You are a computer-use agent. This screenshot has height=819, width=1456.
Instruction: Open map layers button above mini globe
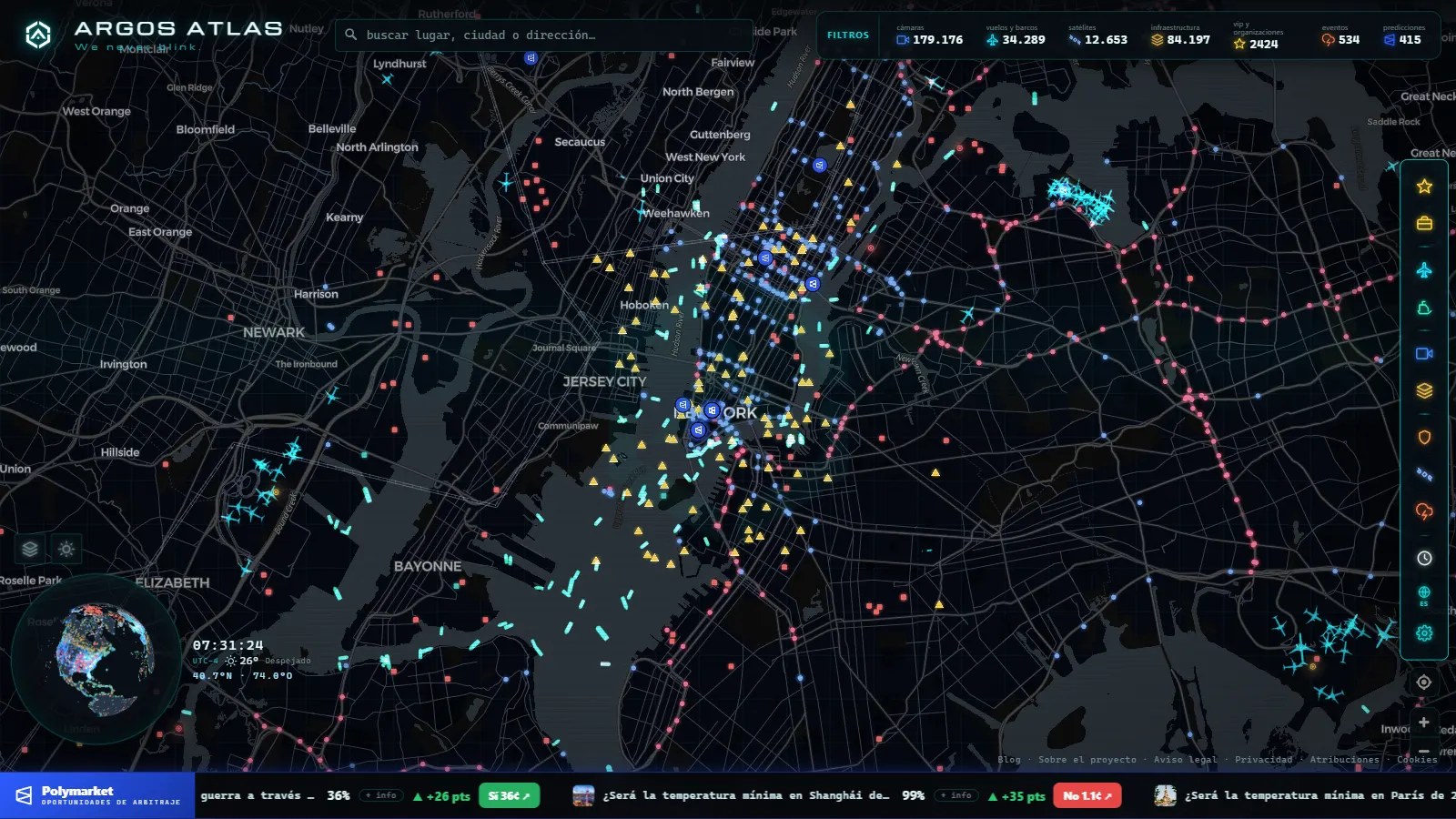(30, 549)
